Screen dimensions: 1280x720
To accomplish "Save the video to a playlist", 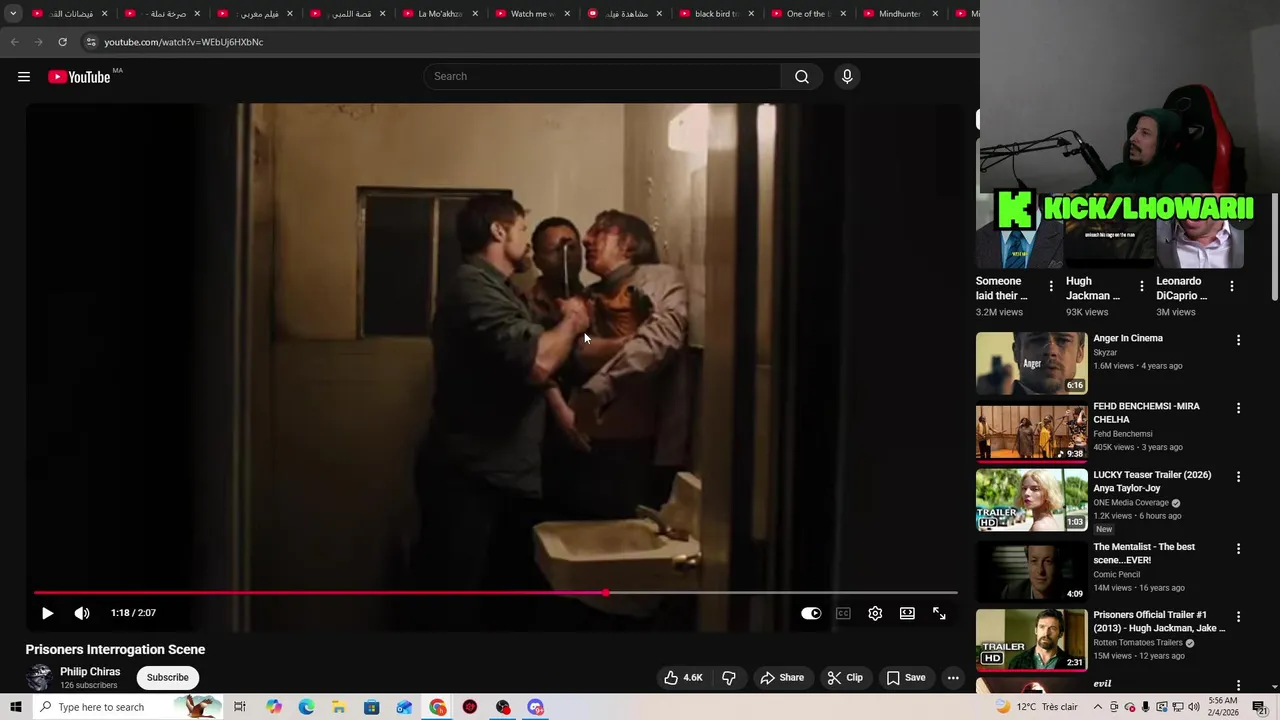I will tap(906, 678).
